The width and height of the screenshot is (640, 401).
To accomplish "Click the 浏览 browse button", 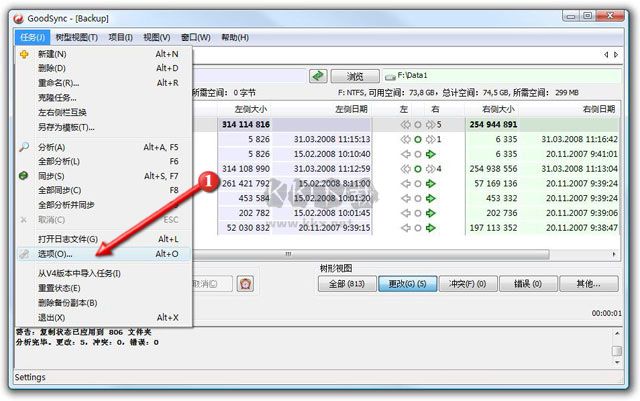I will coord(355,76).
